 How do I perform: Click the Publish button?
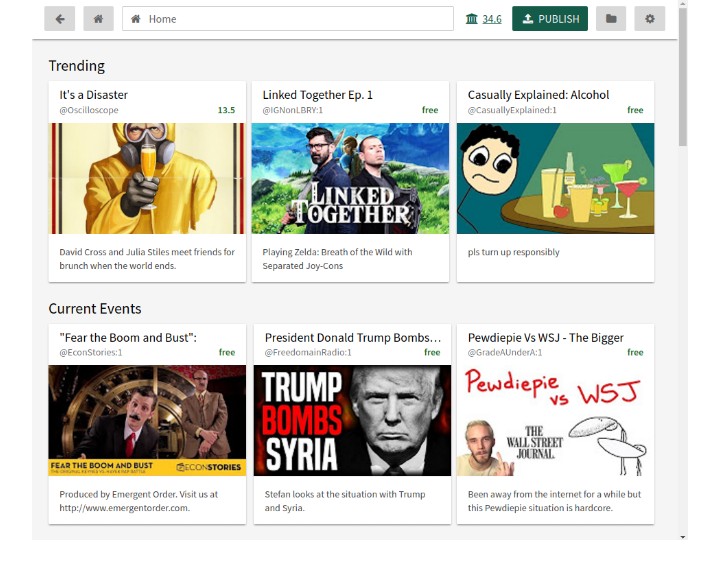[x=550, y=19]
